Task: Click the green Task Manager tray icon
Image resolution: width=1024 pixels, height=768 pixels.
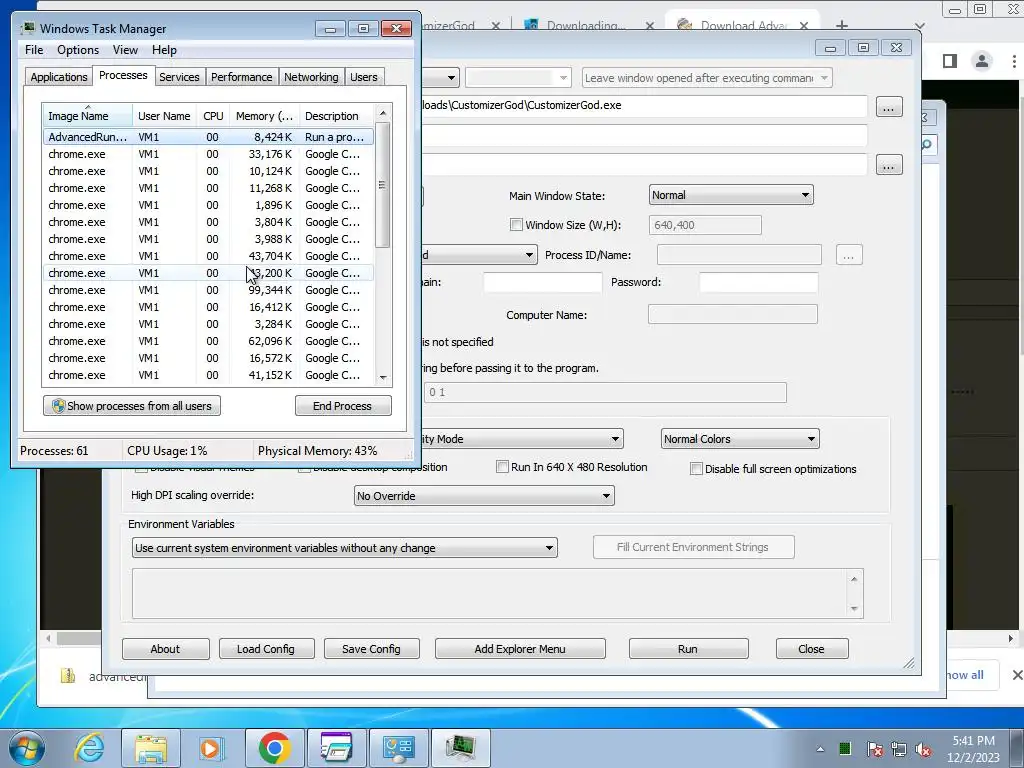Action: click(x=845, y=748)
